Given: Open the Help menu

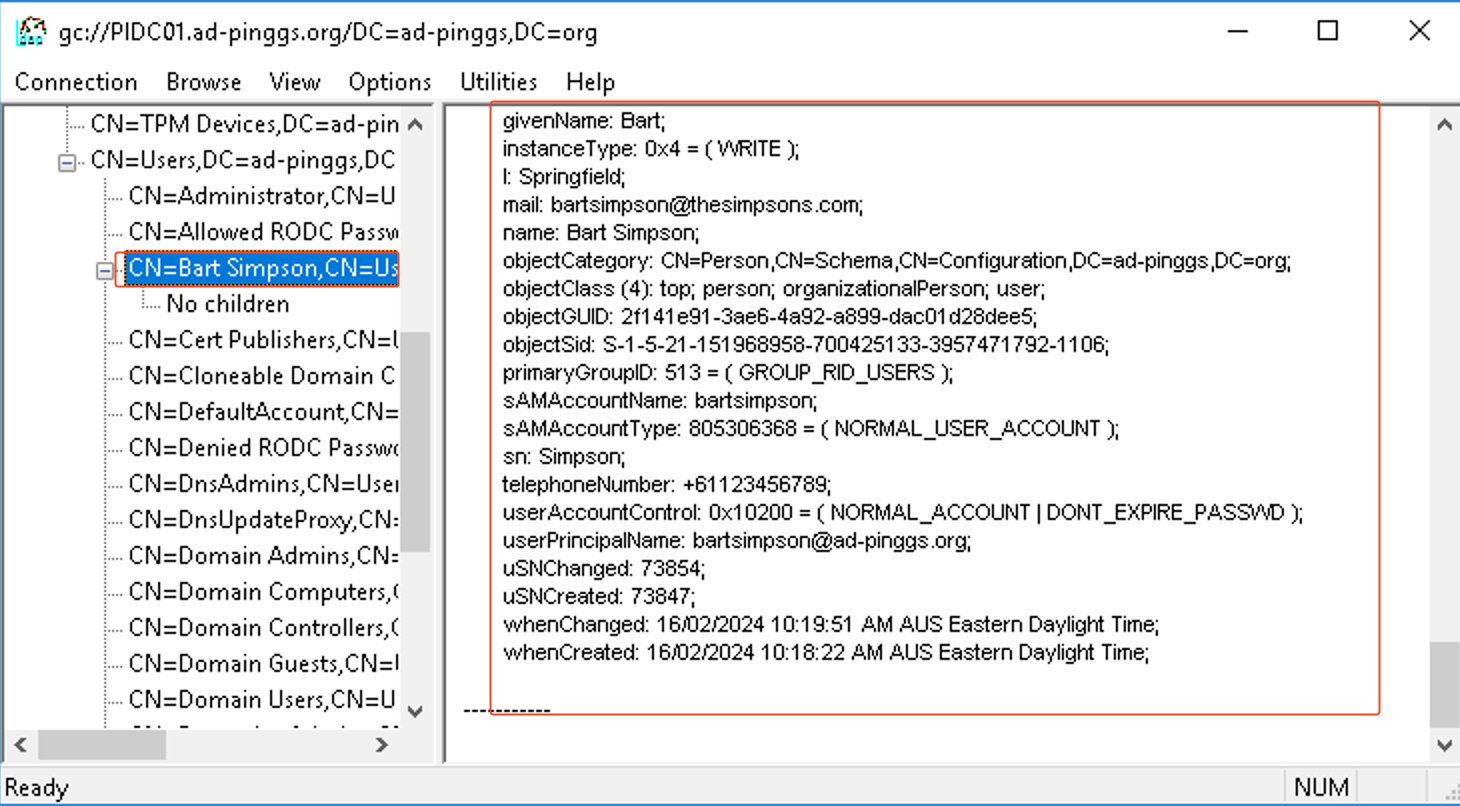Looking at the screenshot, I should coord(590,82).
